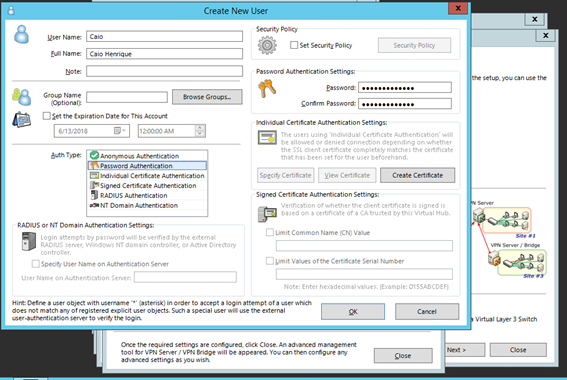Click the user avatar icon beside User Name

(21, 34)
